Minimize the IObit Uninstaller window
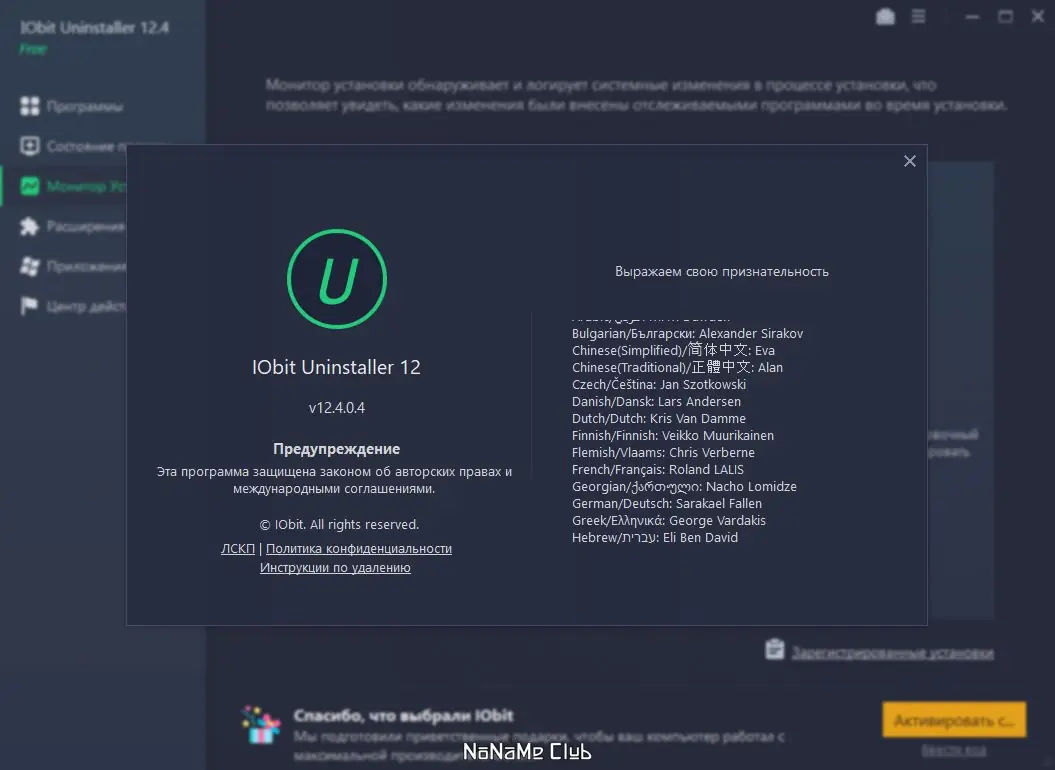Screen dimensions: 1055x770 pyautogui.click(x=972, y=16)
